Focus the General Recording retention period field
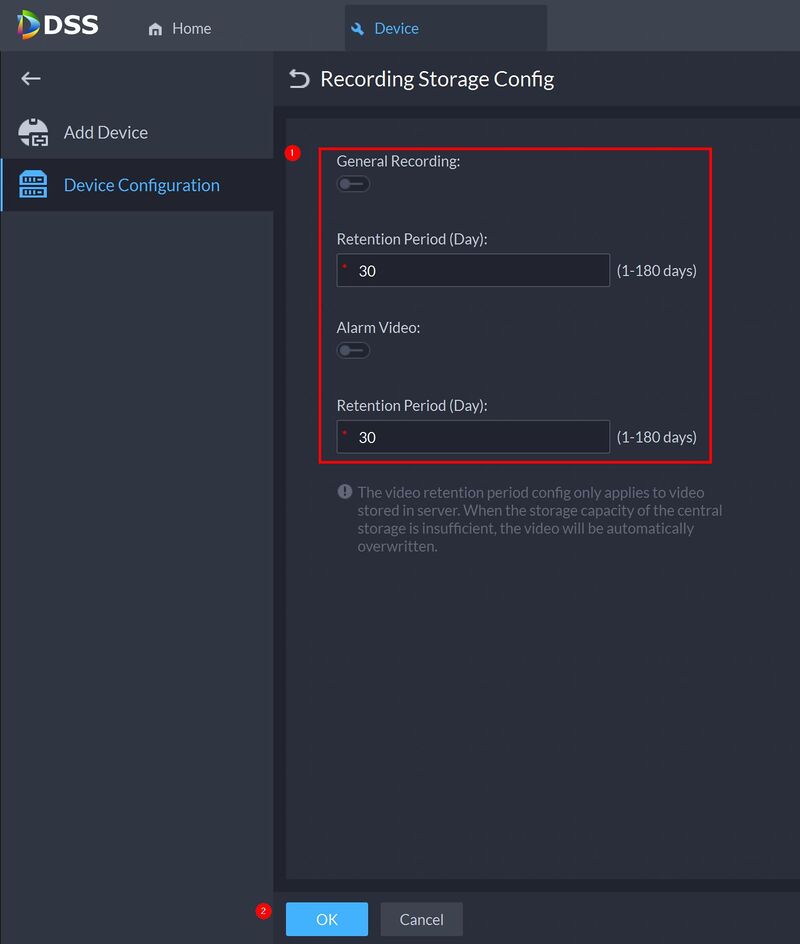This screenshot has width=800, height=944. (478, 270)
